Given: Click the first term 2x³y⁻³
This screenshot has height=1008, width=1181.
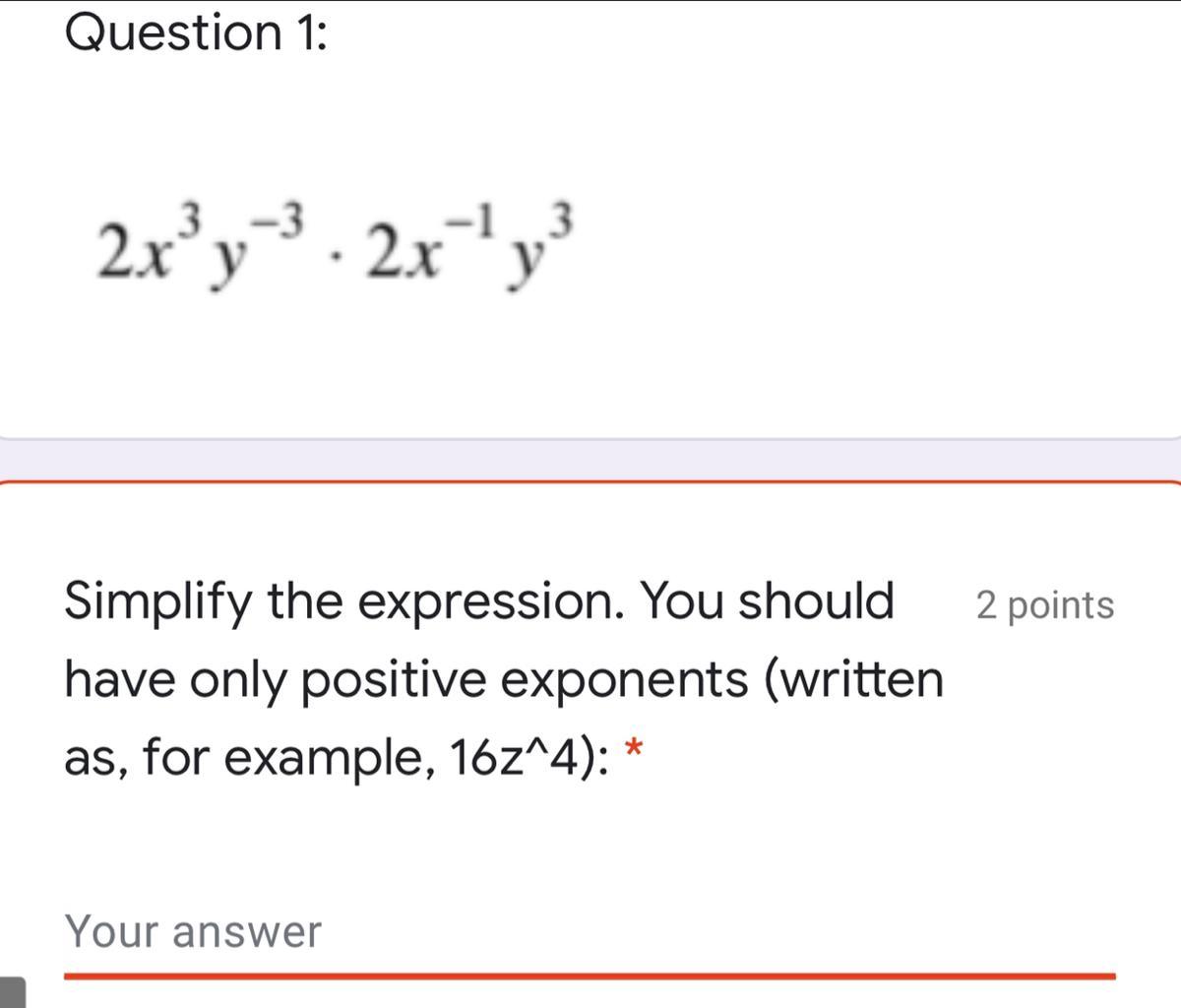Looking at the screenshot, I should (204, 242).
